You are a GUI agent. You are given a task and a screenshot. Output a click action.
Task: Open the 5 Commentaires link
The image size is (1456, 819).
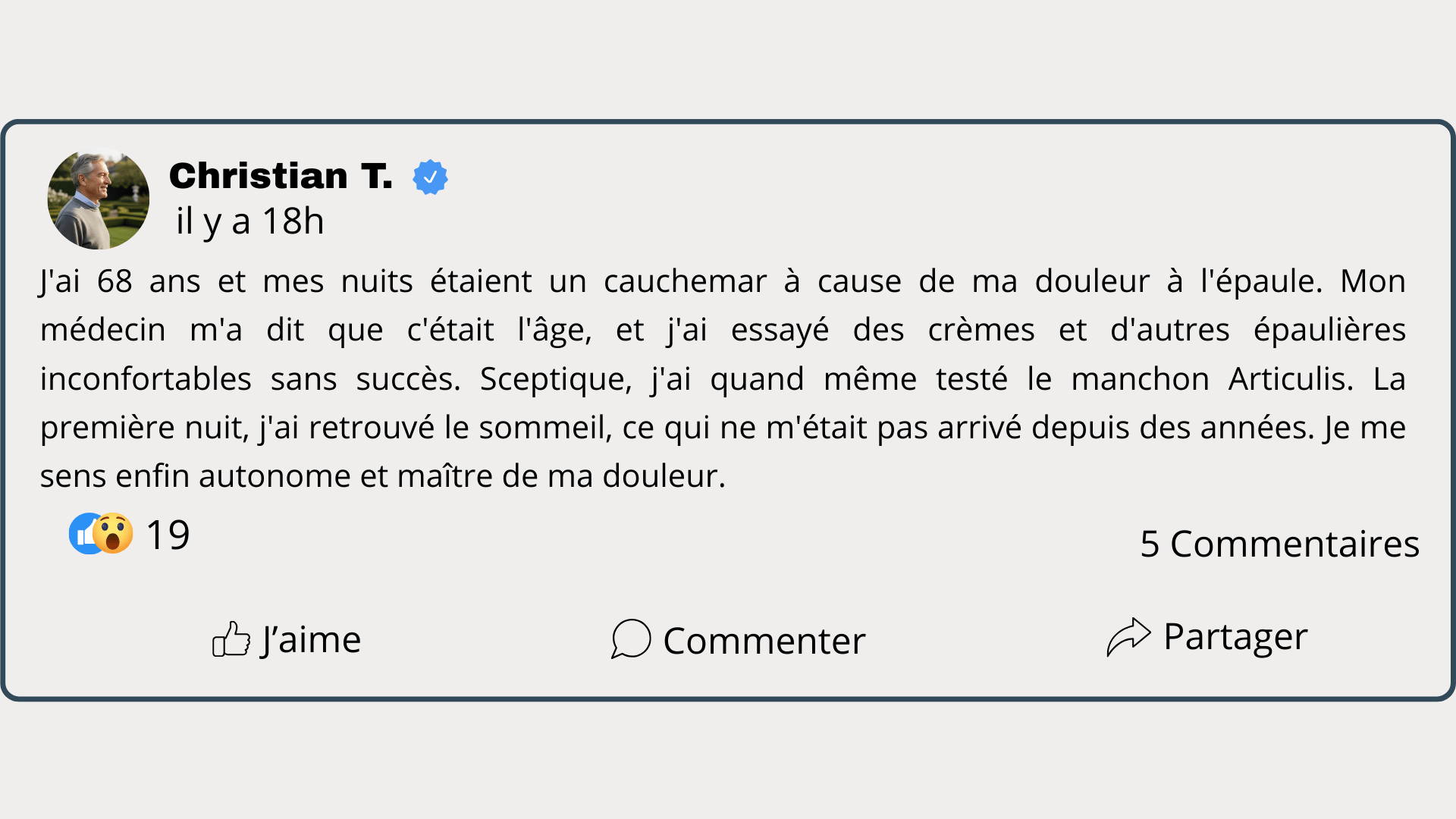pos(1279,544)
